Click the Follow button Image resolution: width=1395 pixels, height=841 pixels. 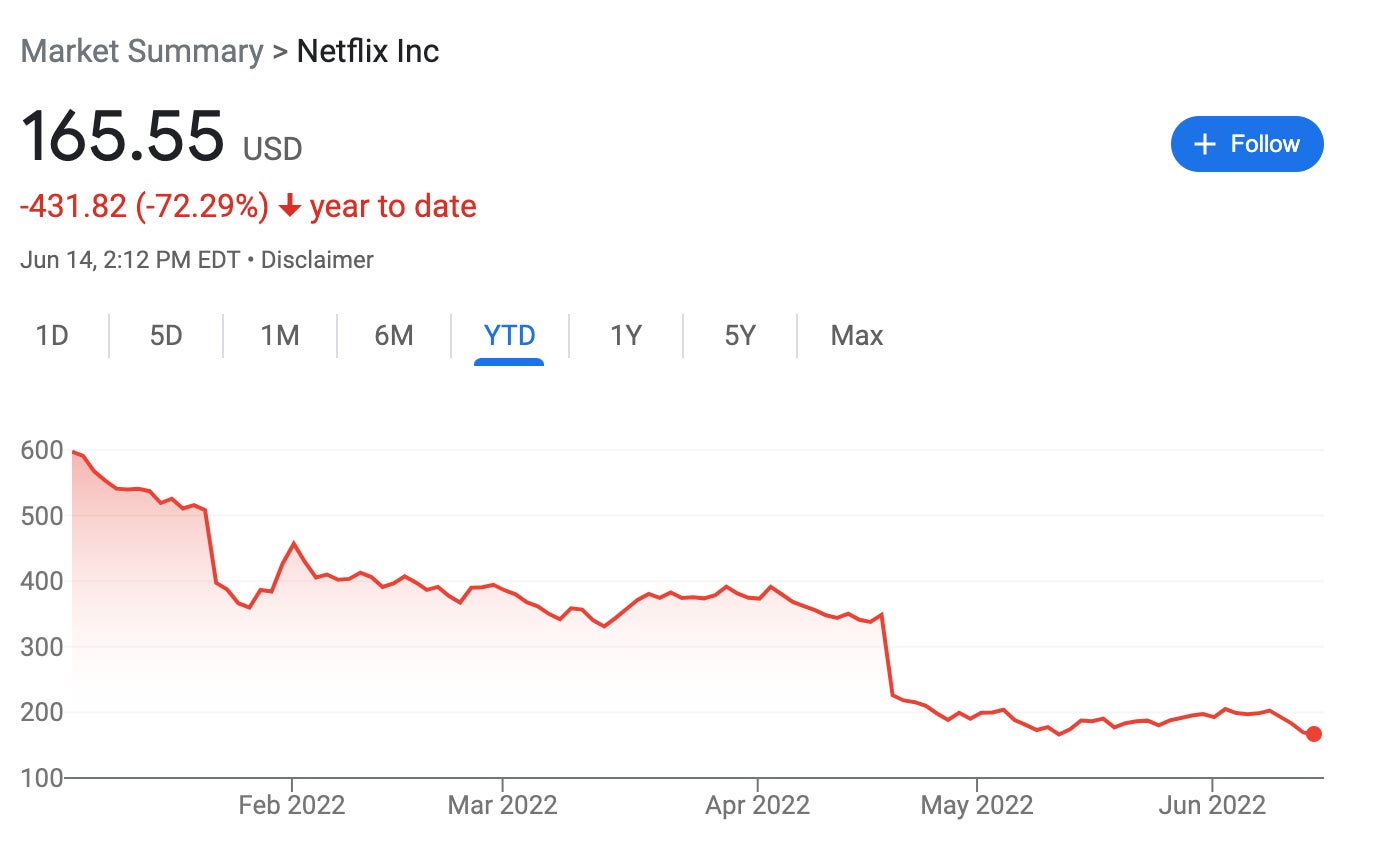click(1247, 144)
